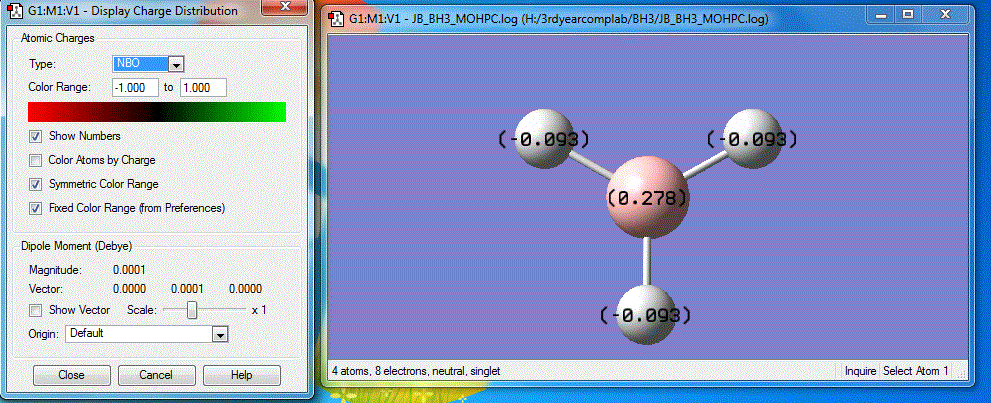Image resolution: width=991 pixels, height=403 pixels.
Task: Uncheck the Show Numbers checkbox
Action: pyautogui.click(x=36, y=136)
